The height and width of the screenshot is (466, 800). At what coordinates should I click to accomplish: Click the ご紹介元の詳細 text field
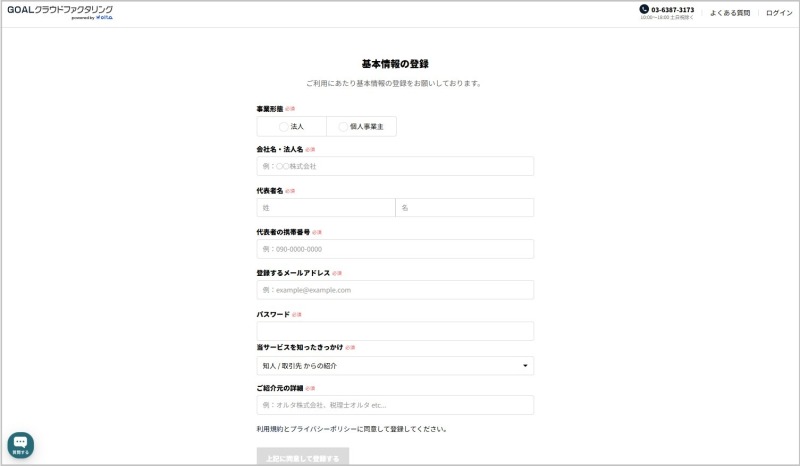pos(394,405)
